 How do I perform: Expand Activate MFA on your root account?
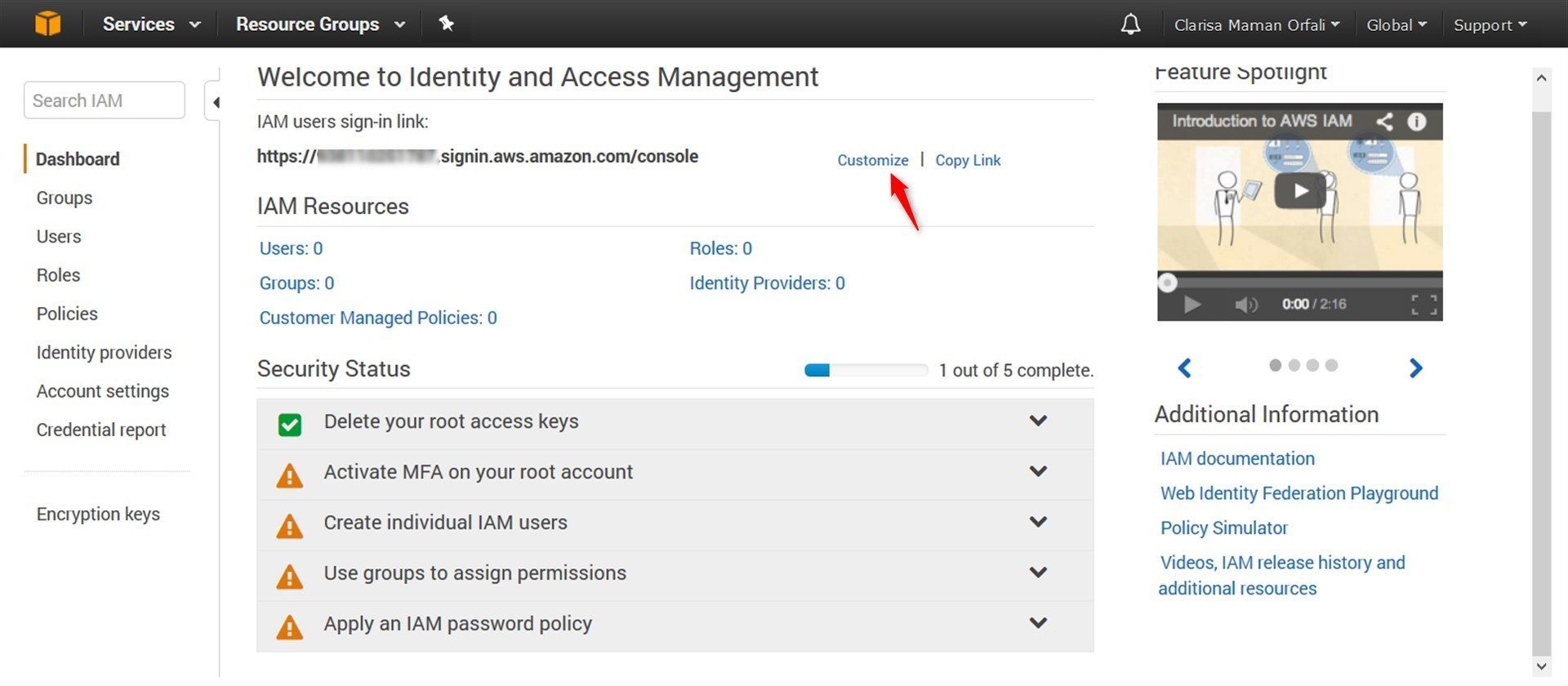point(1038,471)
